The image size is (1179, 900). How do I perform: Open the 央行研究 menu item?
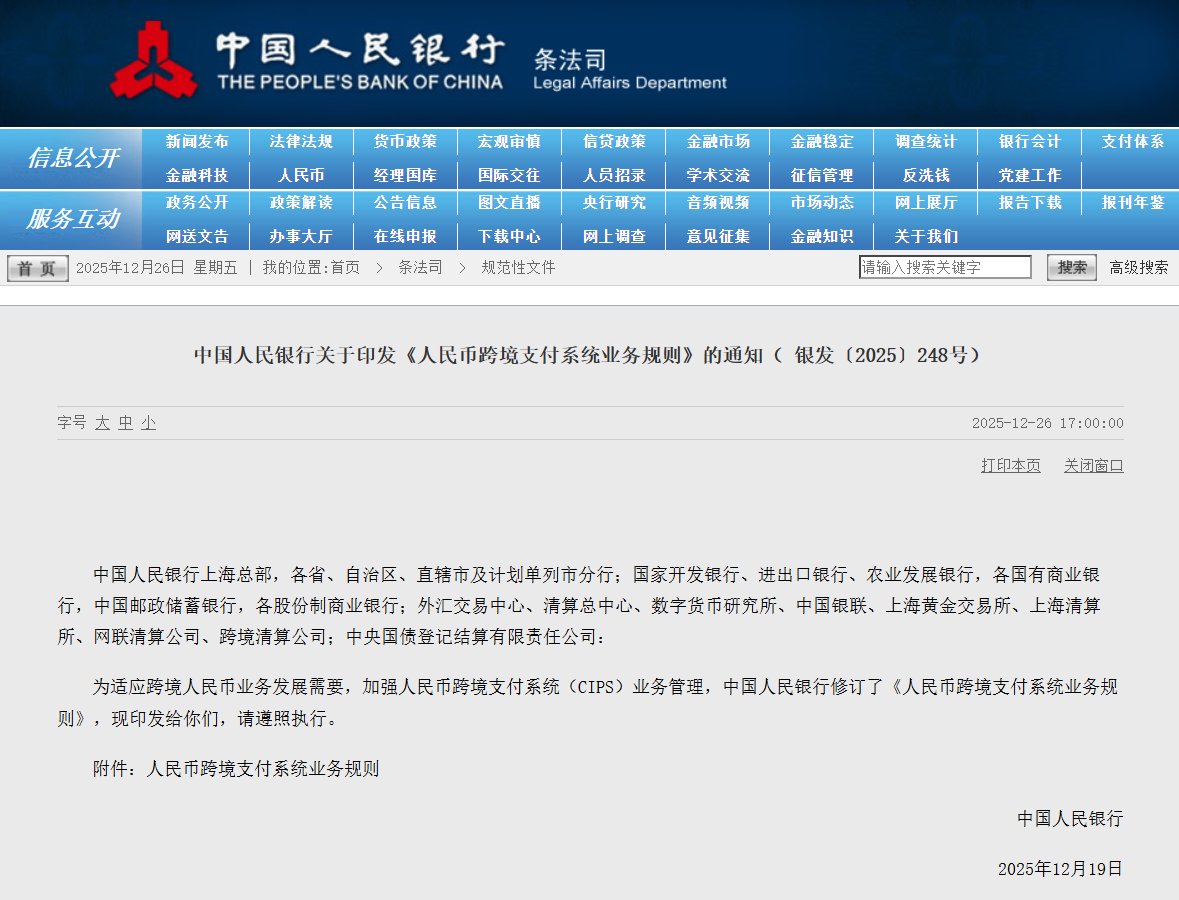[x=613, y=203]
